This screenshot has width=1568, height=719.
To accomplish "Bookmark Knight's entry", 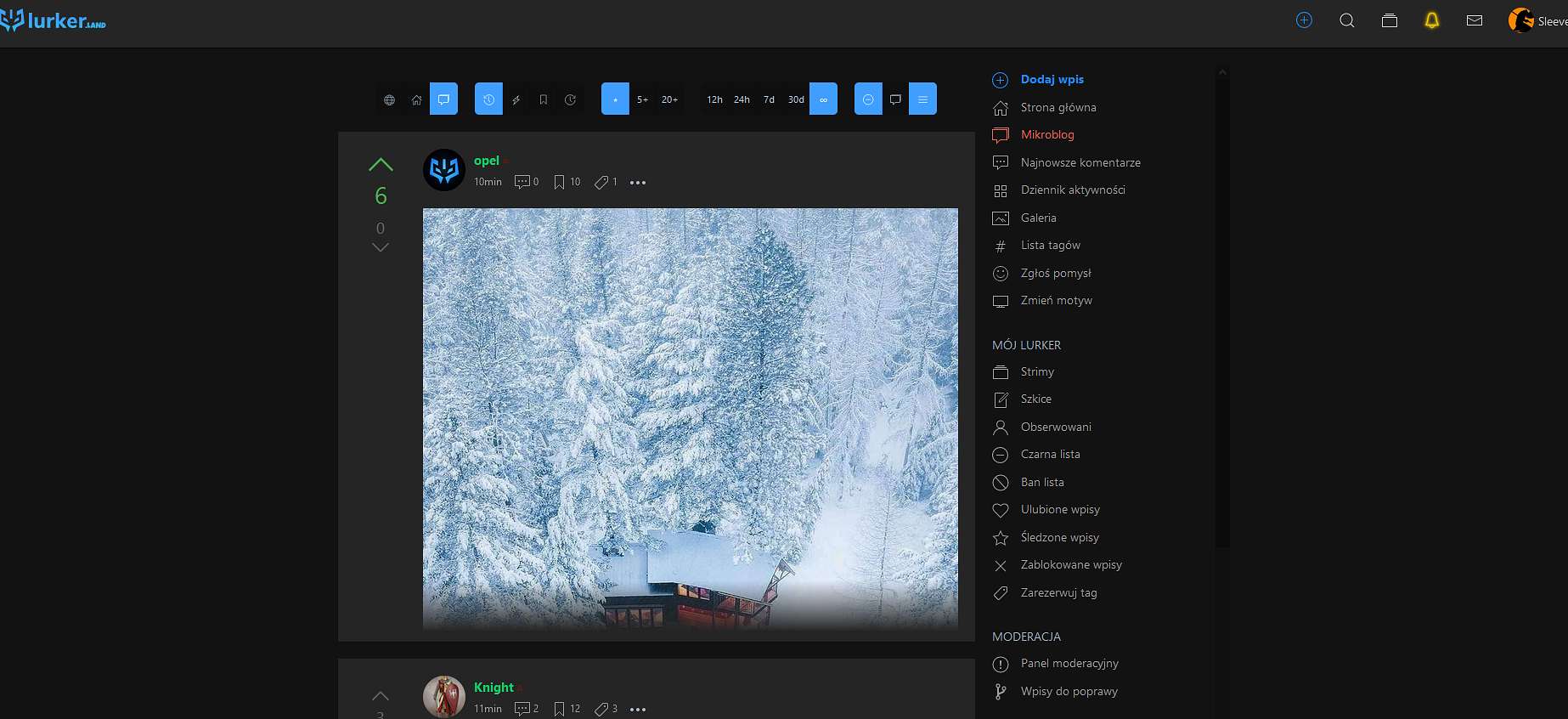I will click(567, 709).
